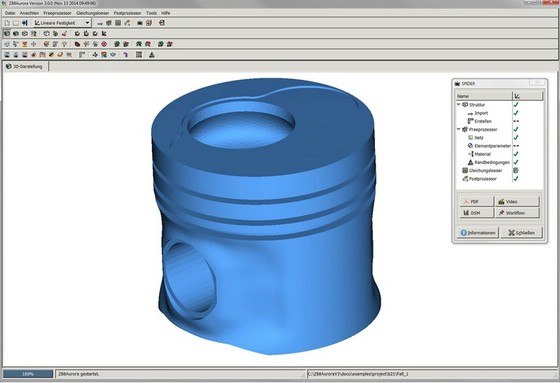Image resolution: width=560 pixels, height=383 pixels.
Task: Click the preprocessor gear icon in toolbar
Action: [x=109, y=23]
